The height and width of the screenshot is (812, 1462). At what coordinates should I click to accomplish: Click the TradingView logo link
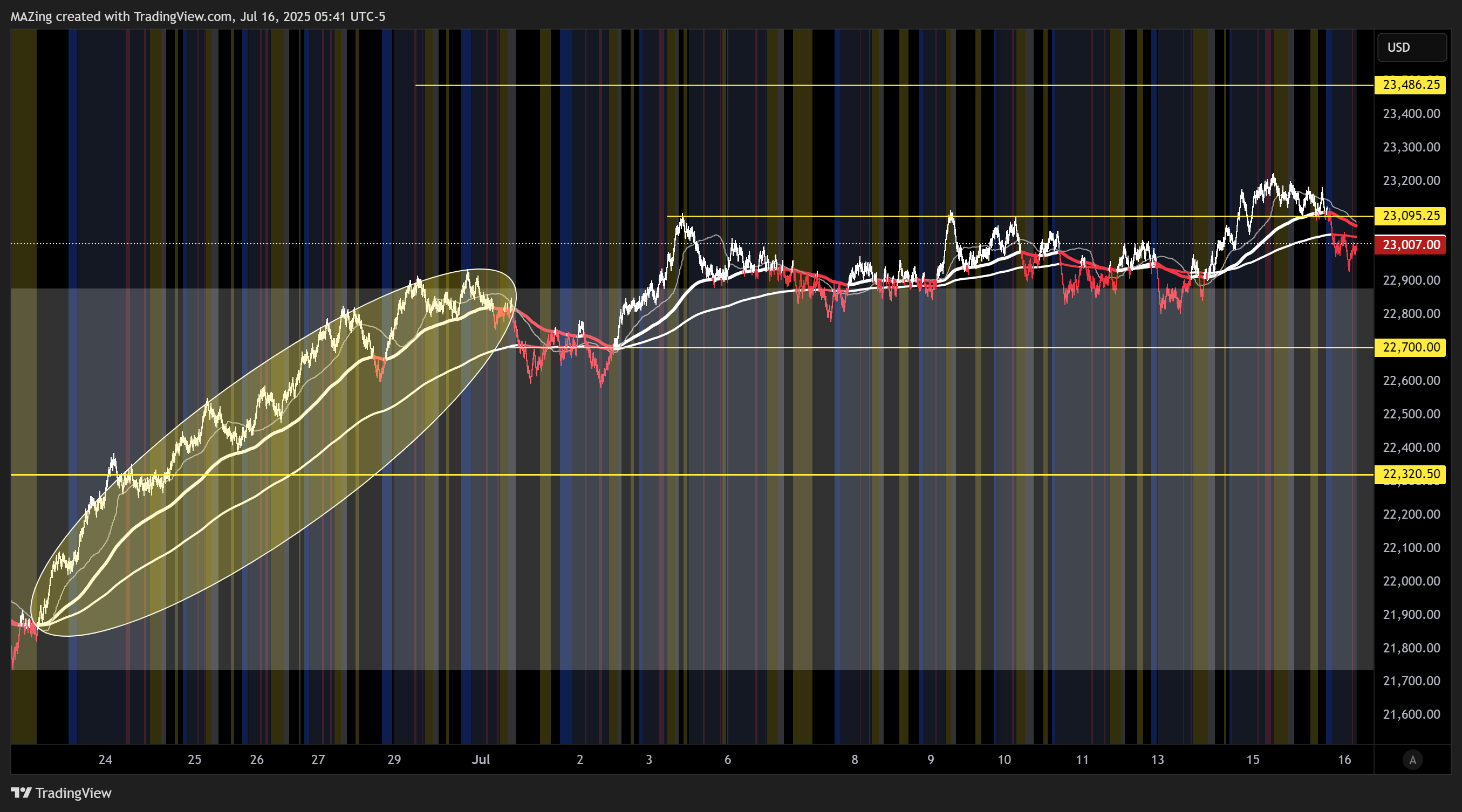click(x=62, y=793)
